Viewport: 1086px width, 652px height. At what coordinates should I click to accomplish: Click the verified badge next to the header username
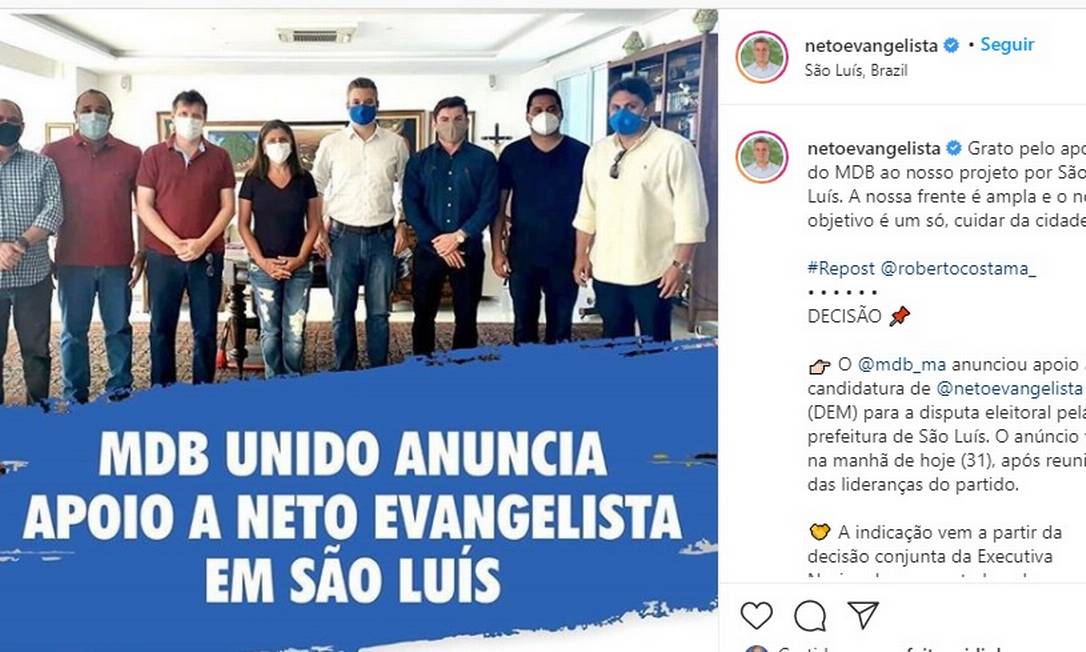pyautogui.click(x=952, y=46)
